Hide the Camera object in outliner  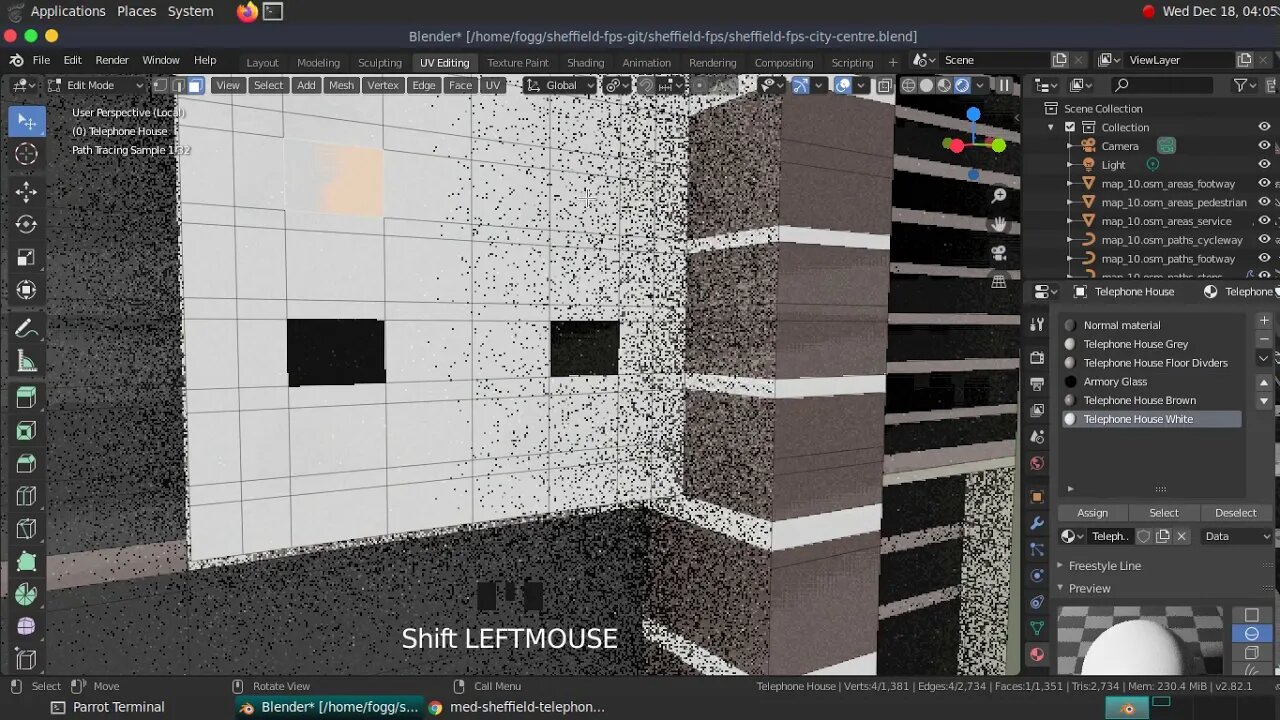click(x=1264, y=146)
